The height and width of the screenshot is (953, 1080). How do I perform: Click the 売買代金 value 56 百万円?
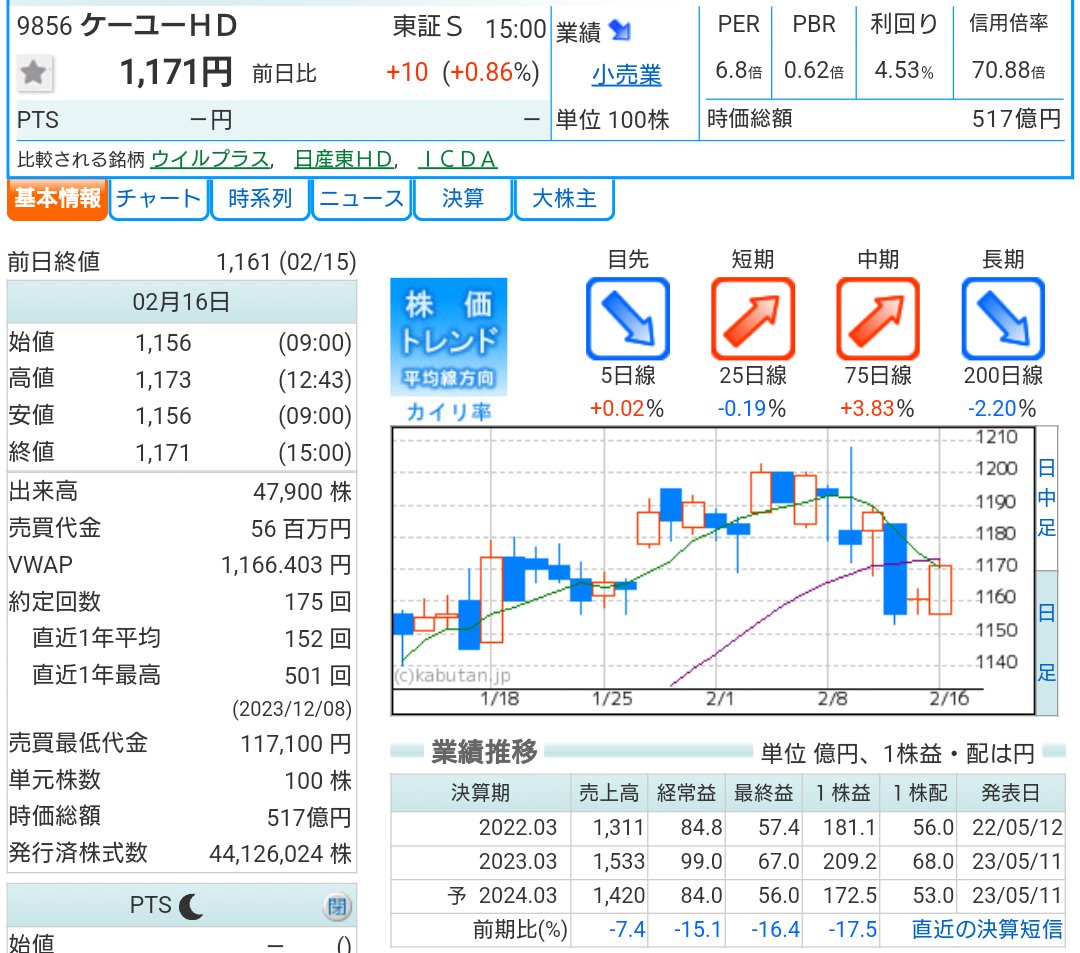click(x=301, y=529)
